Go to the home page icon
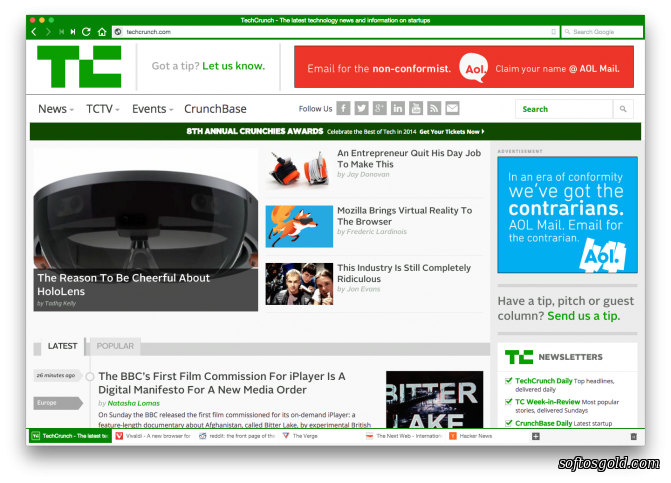671x483 pixels. (102, 32)
